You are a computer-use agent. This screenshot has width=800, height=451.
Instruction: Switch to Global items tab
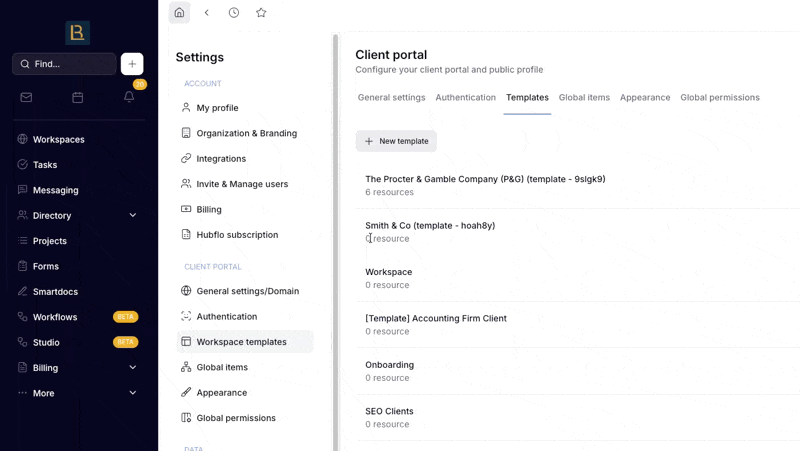(584, 97)
